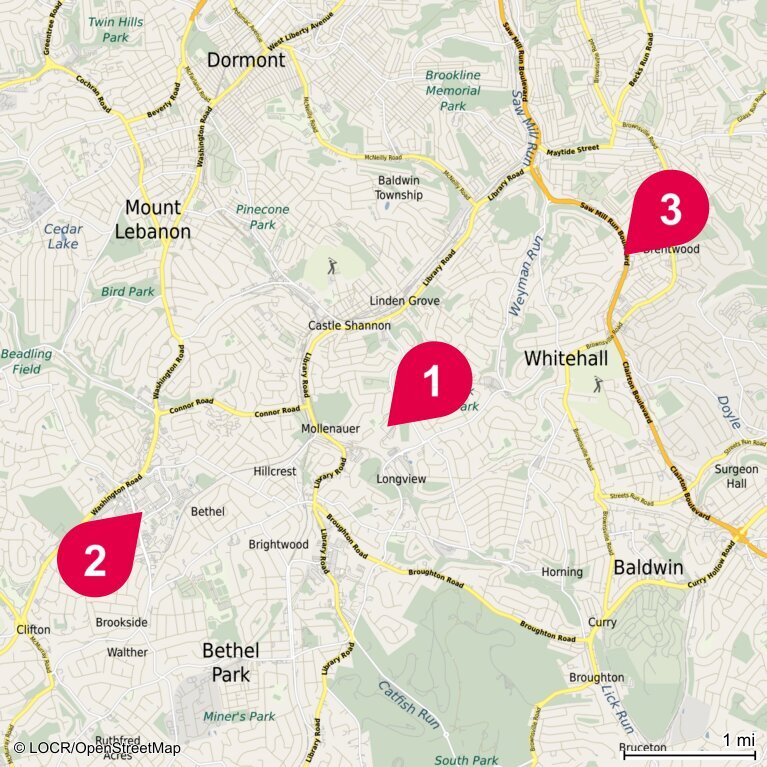The height and width of the screenshot is (767, 767).
Task: Open the LOCR/OpenStreetMap attribution text
Action: (x=97, y=748)
